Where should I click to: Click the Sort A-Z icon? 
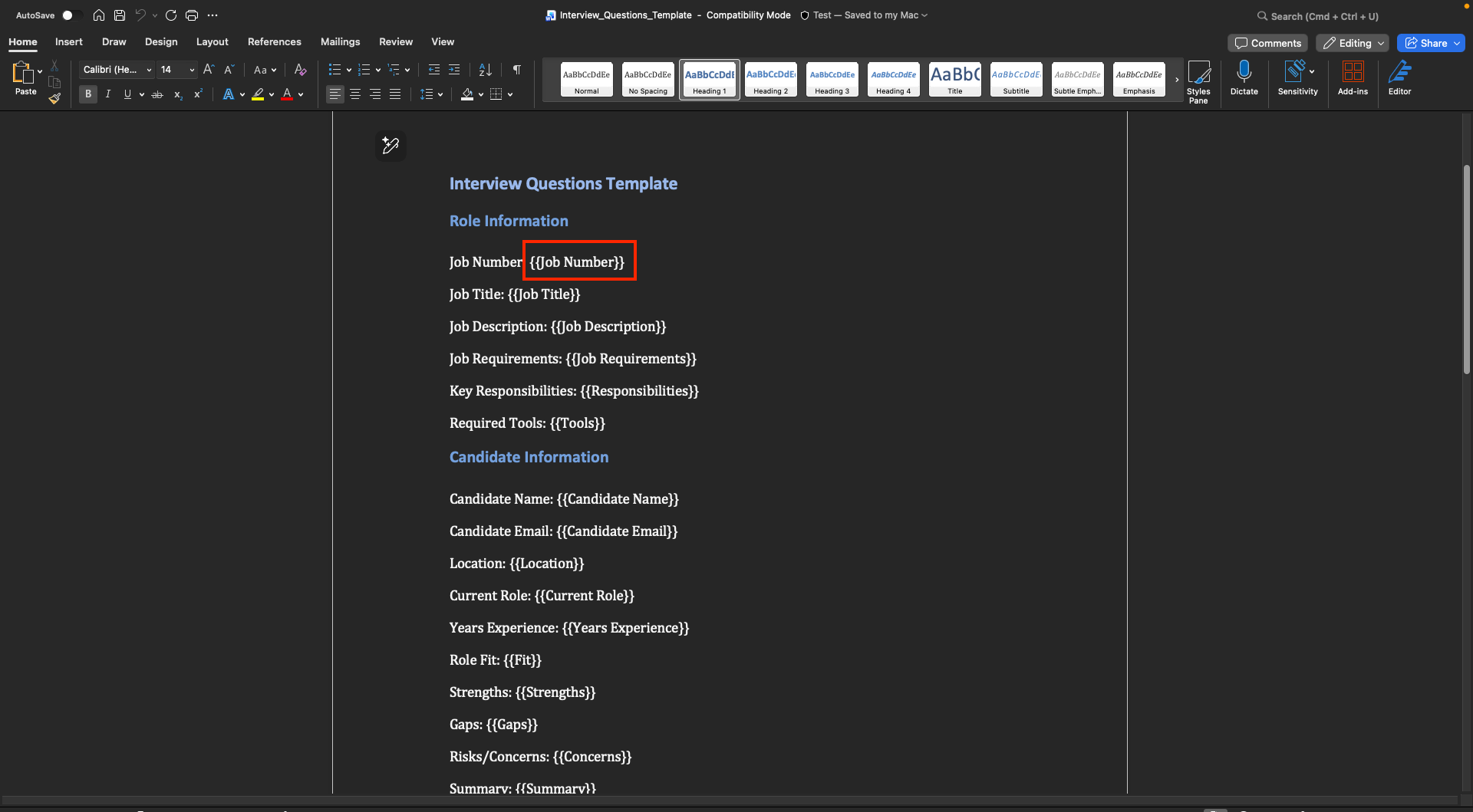[x=485, y=70]
